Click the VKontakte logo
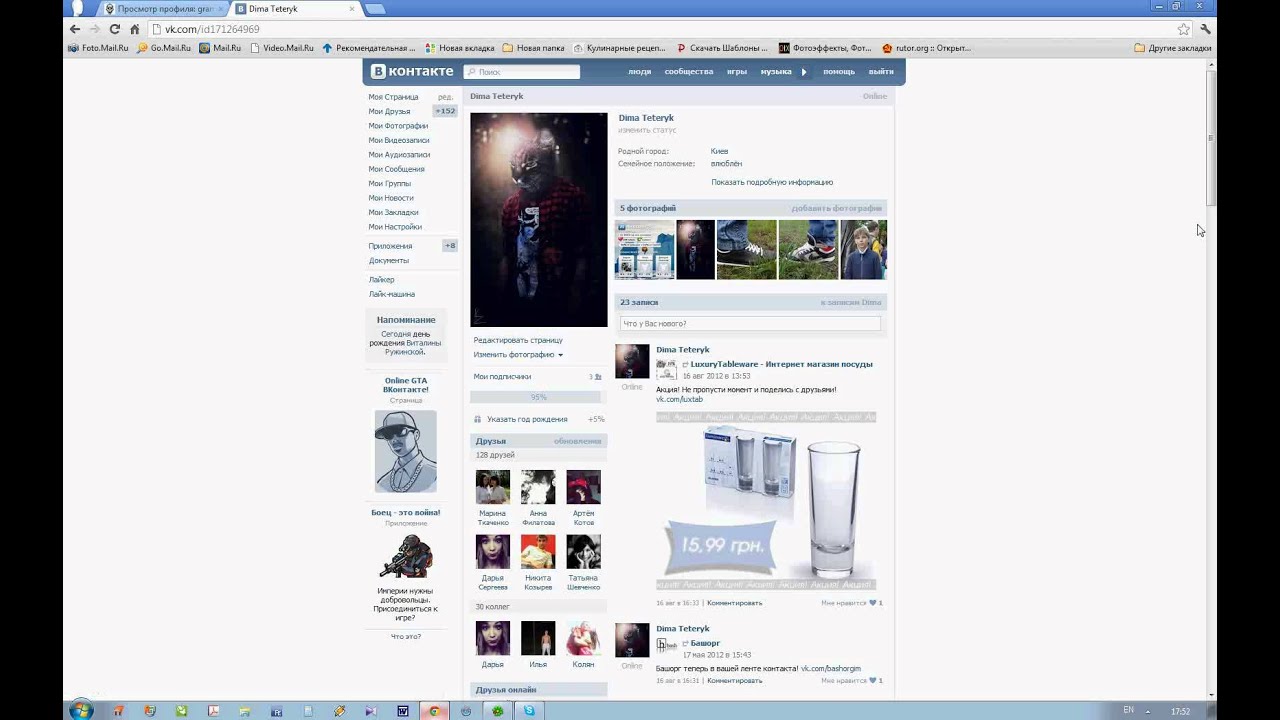This screenshot has height=720, width=1280. [412, 71]
